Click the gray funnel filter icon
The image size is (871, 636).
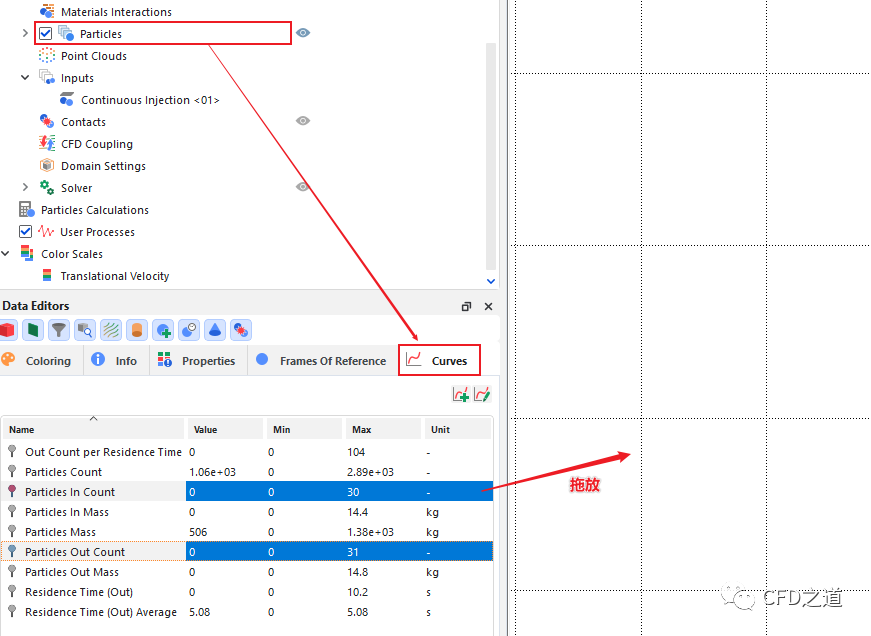pyautogui.click(x=59, y=330)
